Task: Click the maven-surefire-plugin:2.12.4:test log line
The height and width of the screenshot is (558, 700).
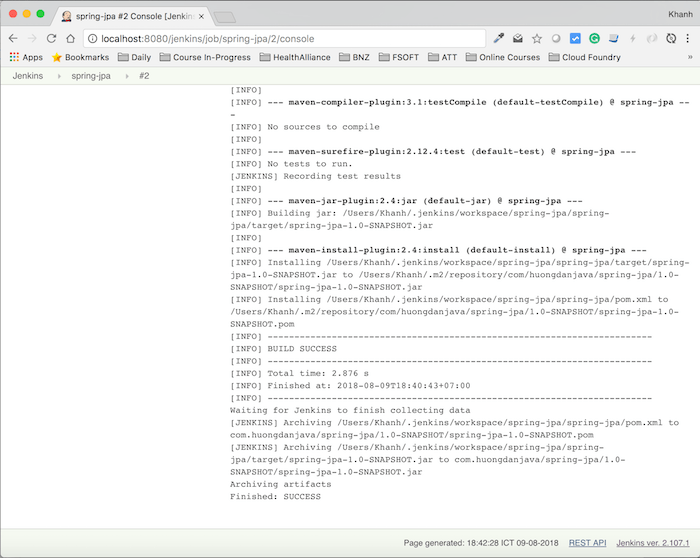Action: [x=433, y=152]
